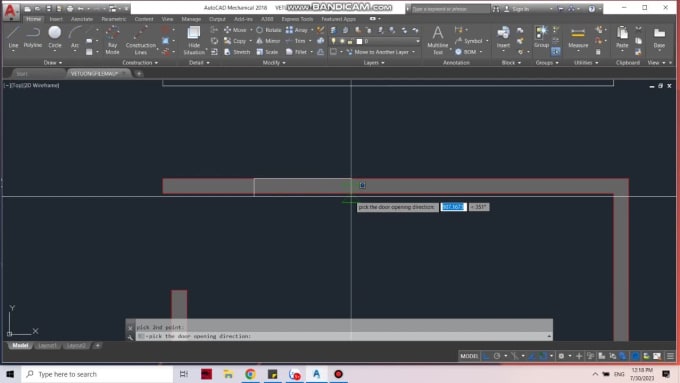Choose the Stretch modify tool
The height and width of the screenshot is (383, 680).
point(237,52)
